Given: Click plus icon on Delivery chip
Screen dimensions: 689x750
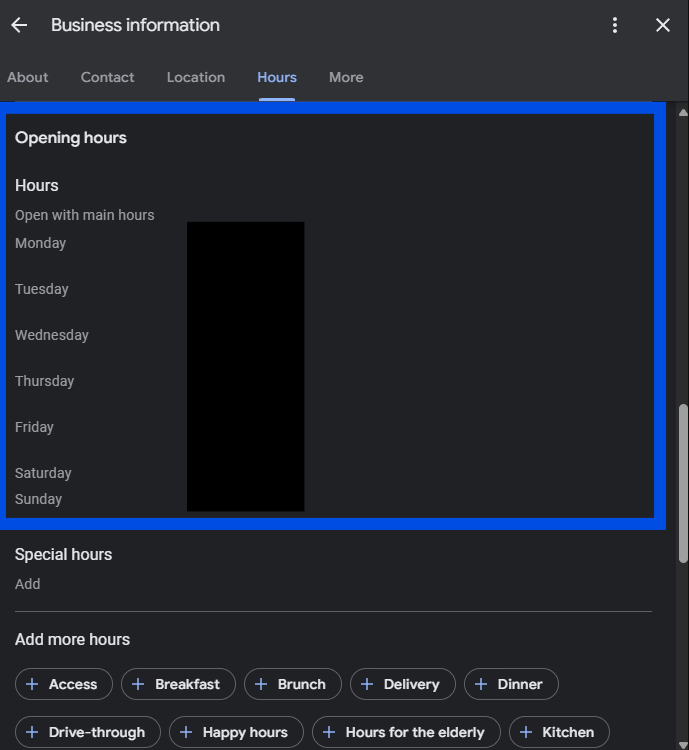Looking at the screenshot, I should [x=367, y=684].
